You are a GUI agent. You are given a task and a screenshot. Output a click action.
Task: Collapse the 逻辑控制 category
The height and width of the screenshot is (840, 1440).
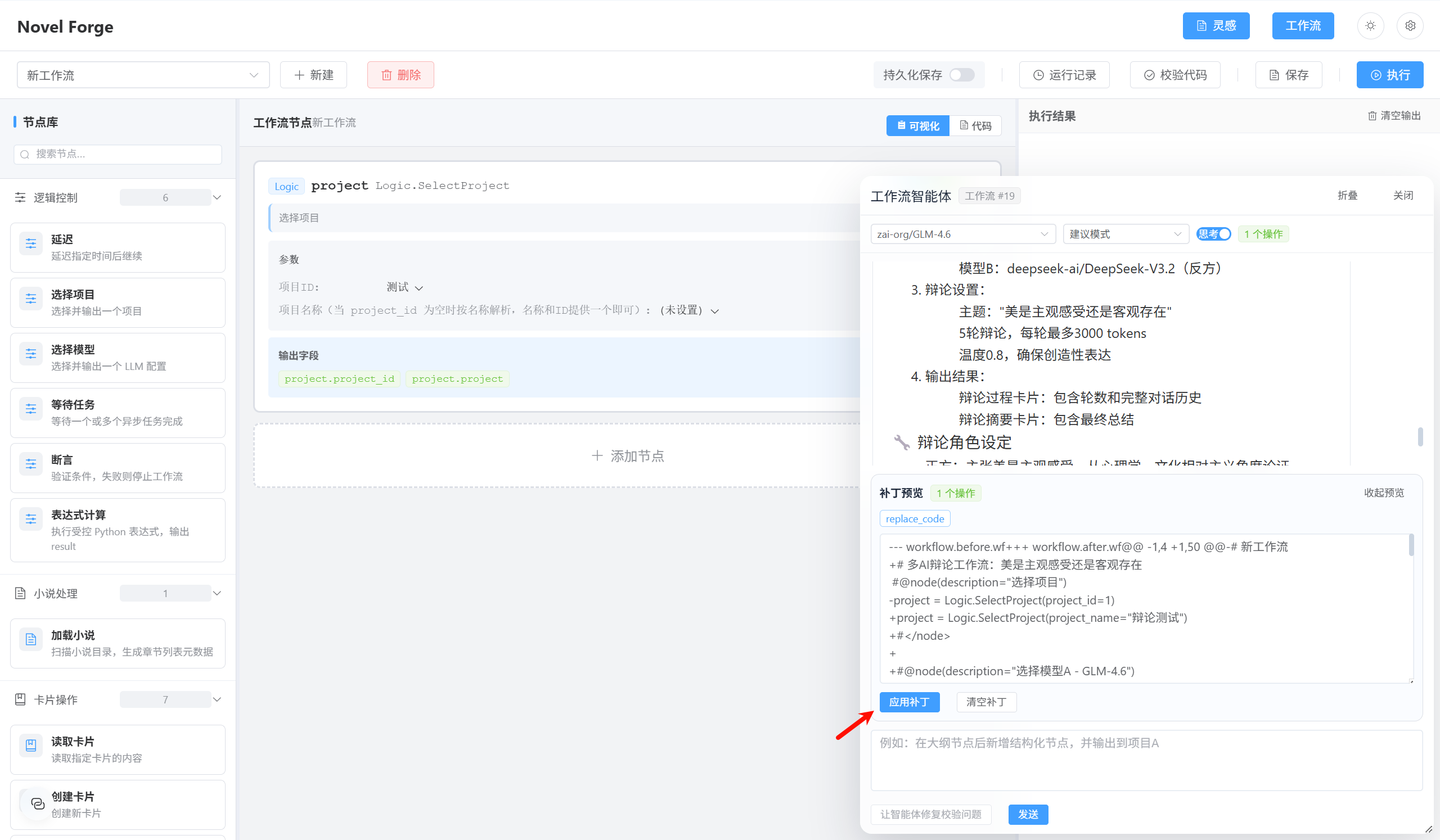tap(217, 197)
